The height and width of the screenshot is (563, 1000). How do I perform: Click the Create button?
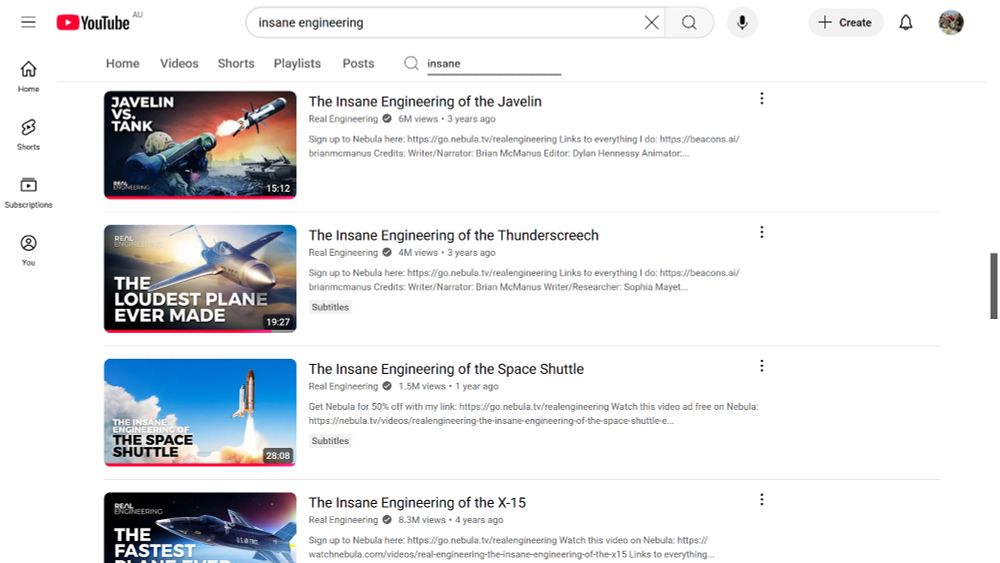coord(846,23)
